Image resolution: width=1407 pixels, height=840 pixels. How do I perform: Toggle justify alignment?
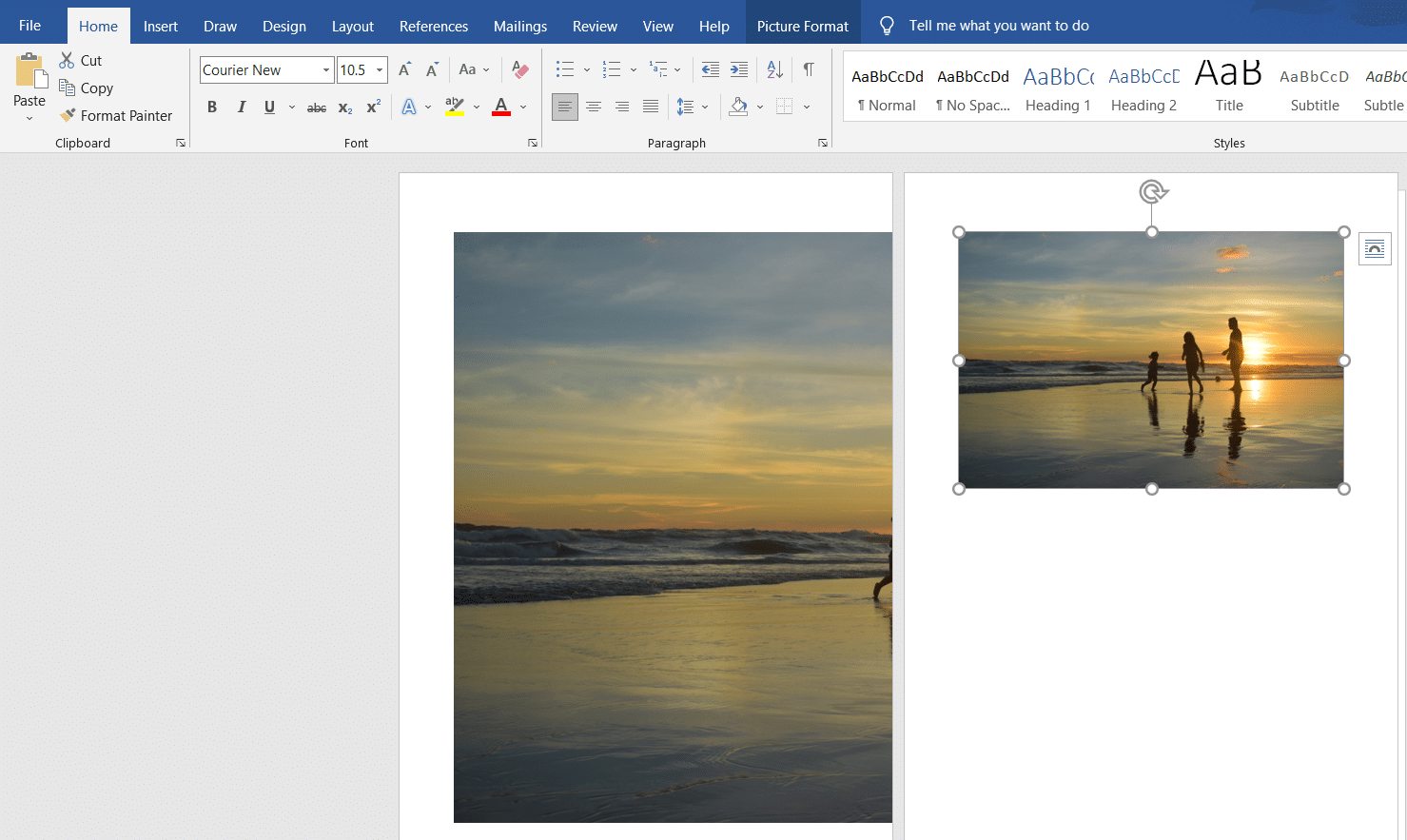[651, 107]
